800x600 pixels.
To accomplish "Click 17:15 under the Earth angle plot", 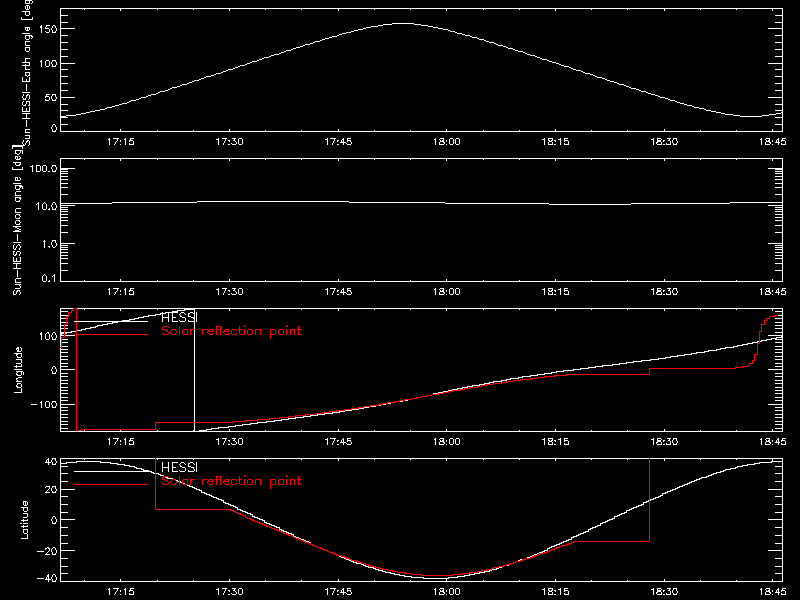I will pyautogui.click(x=121, y=142).
